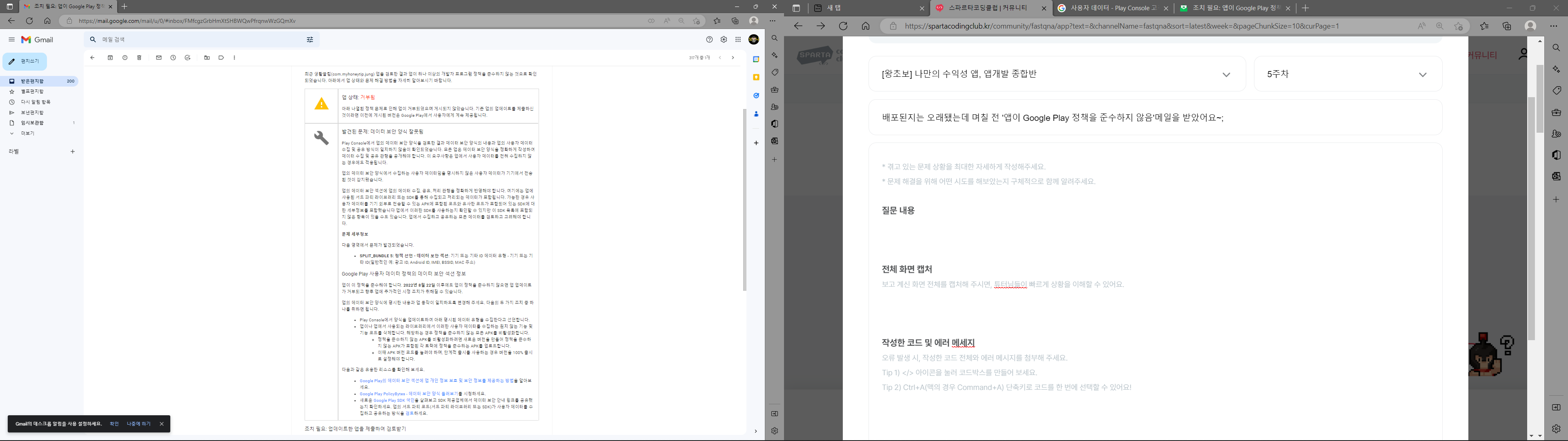Click the 편지쓰기 compose button
The image size is (1568, 441).
[x=25, y=62]
